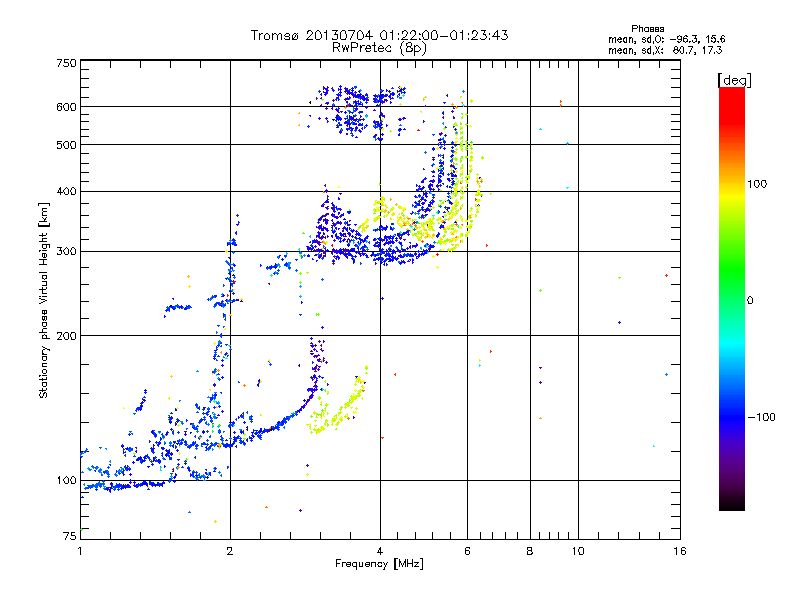The height and width of the screenshot is (600, 800).
Task: Select the 'RwPretec (8p)' subtitle
Action: pos(379,48)
